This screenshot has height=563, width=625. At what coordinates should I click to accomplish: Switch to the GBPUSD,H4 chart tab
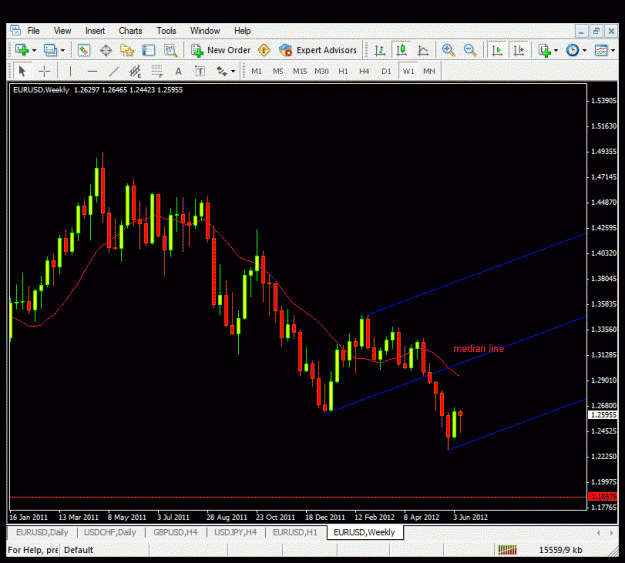tap(175, 532)
